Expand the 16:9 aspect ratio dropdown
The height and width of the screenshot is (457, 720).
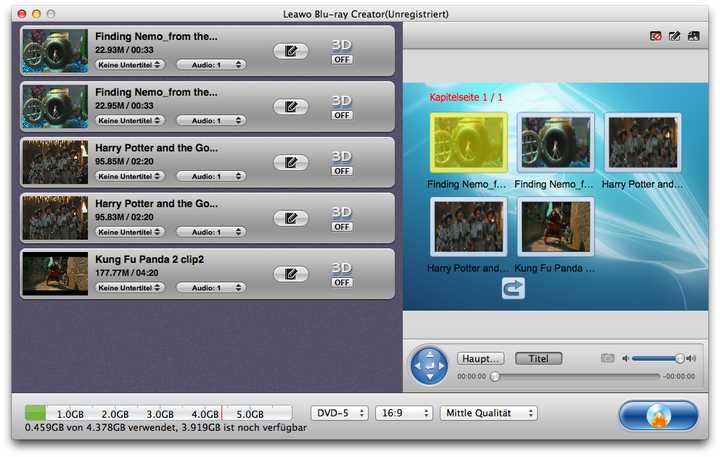click(x=402, y=413)
